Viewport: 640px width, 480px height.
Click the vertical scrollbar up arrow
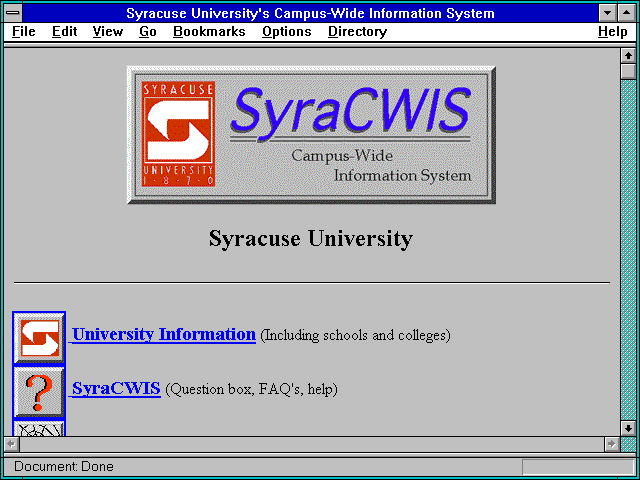click(628, 56)
